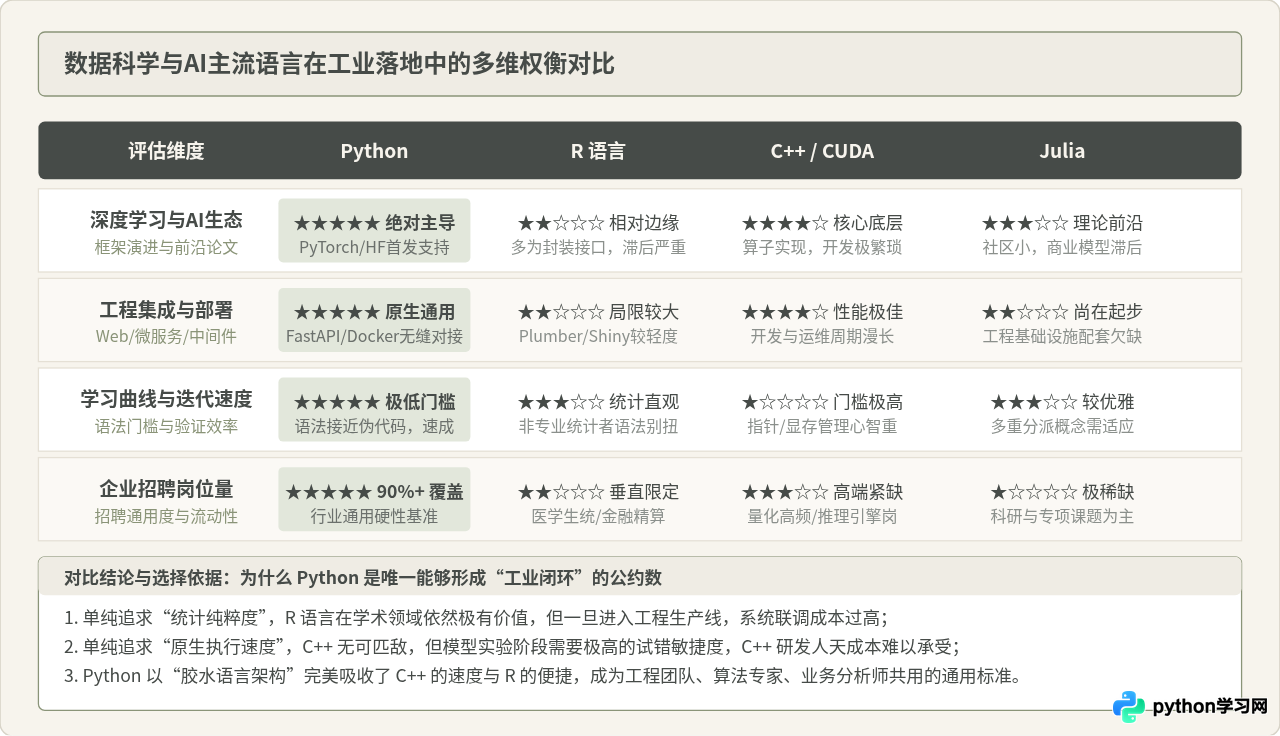
Task: Click the "尚在起步" rating
Action: (1062, 312)
